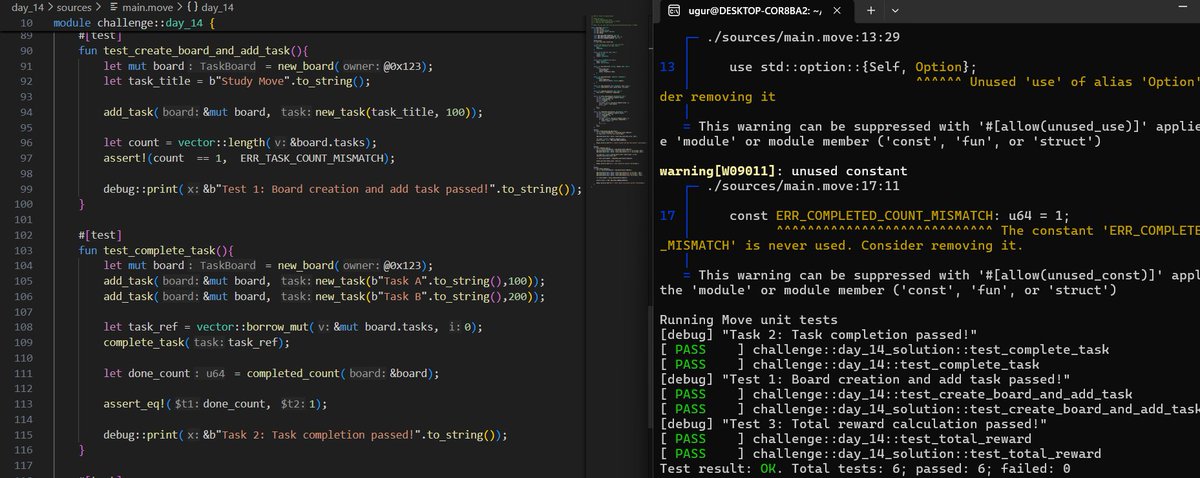The width and height of the screenshot is (1200, 478).
Task: Close the ugur@DESKTOP-COR8BA2 terminal tab
Action: pyautogui.click(x=836, y=10)
